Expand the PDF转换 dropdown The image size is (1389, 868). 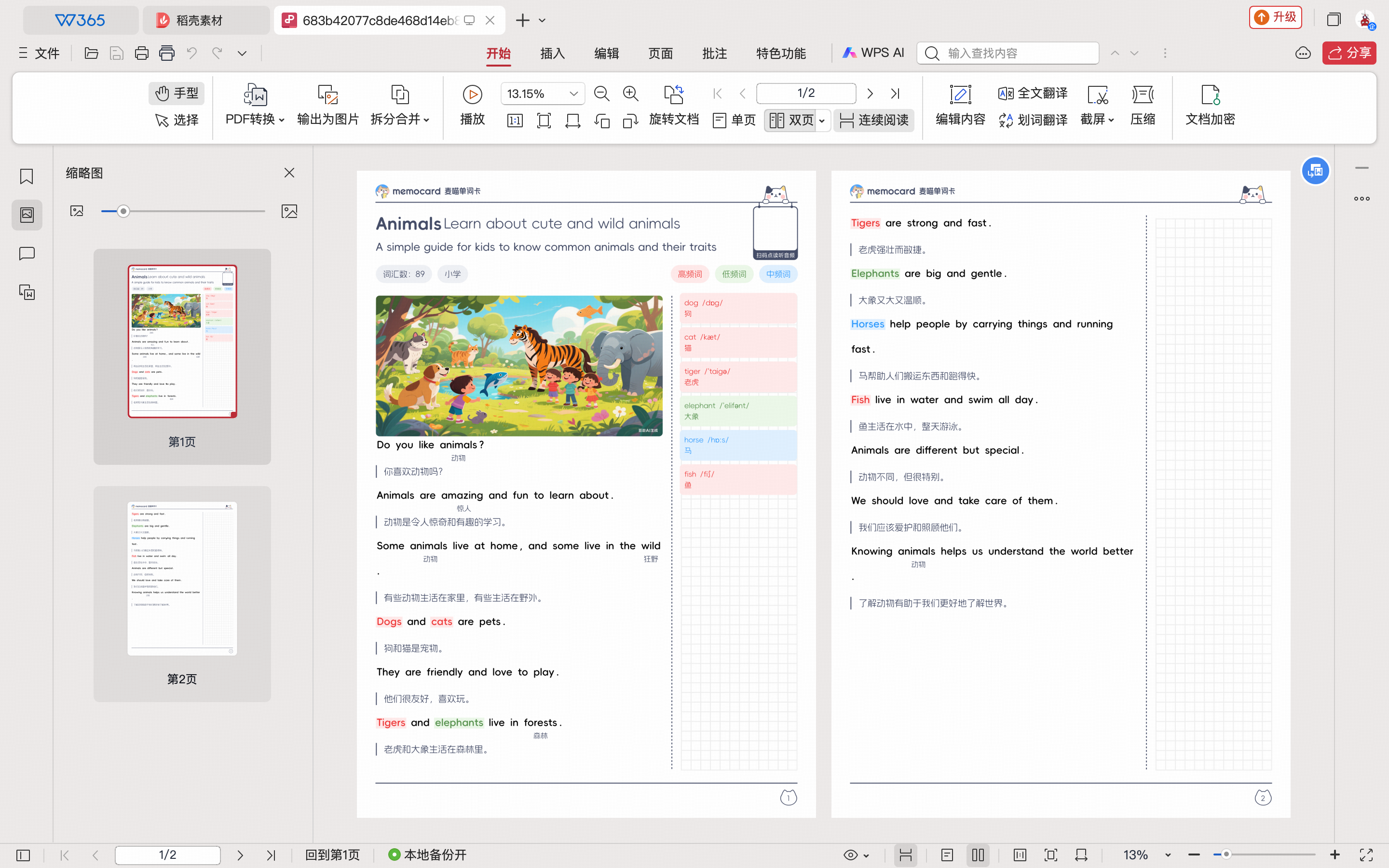point(281,120)
